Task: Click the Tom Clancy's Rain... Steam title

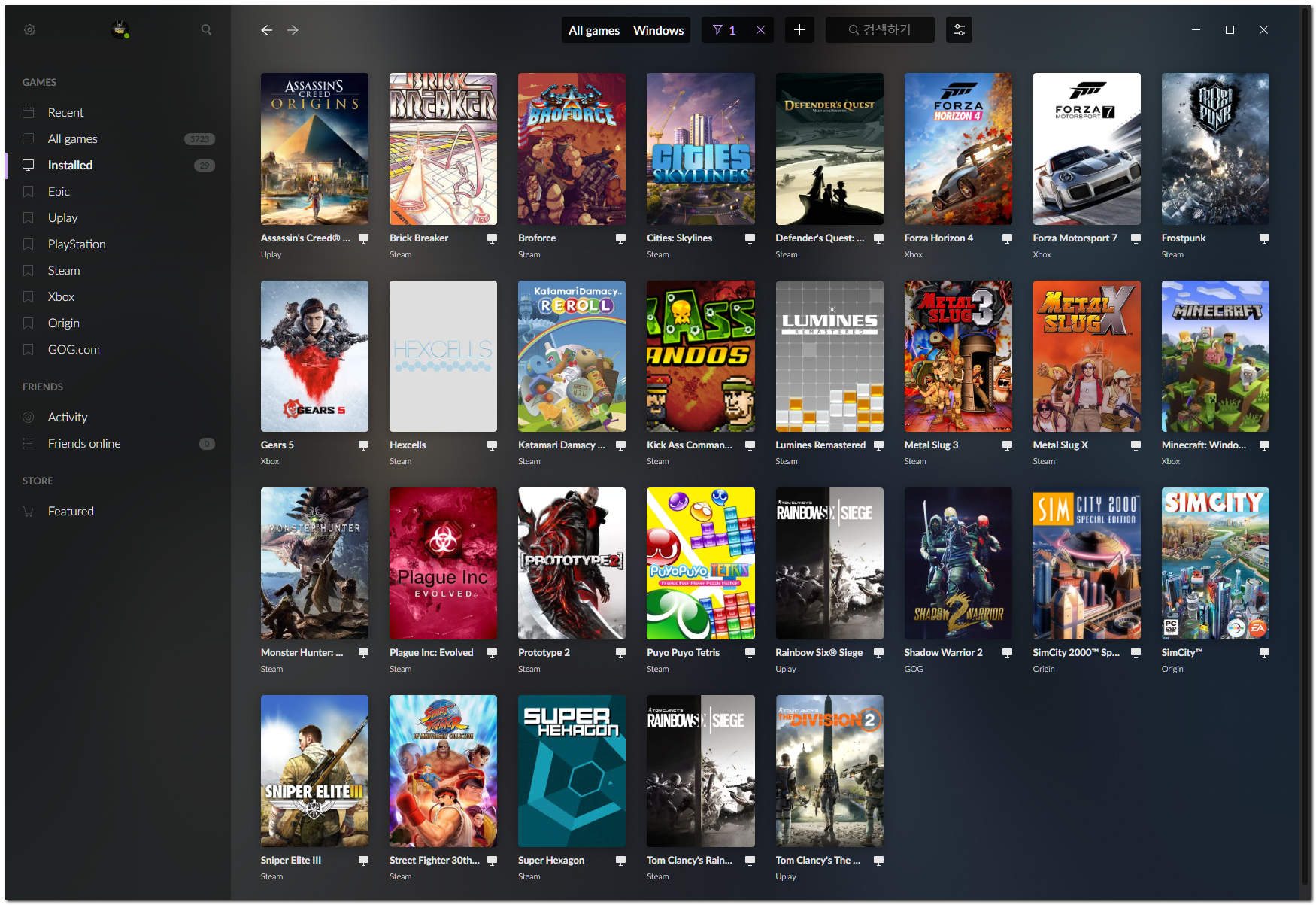Action: pos(690,861)
